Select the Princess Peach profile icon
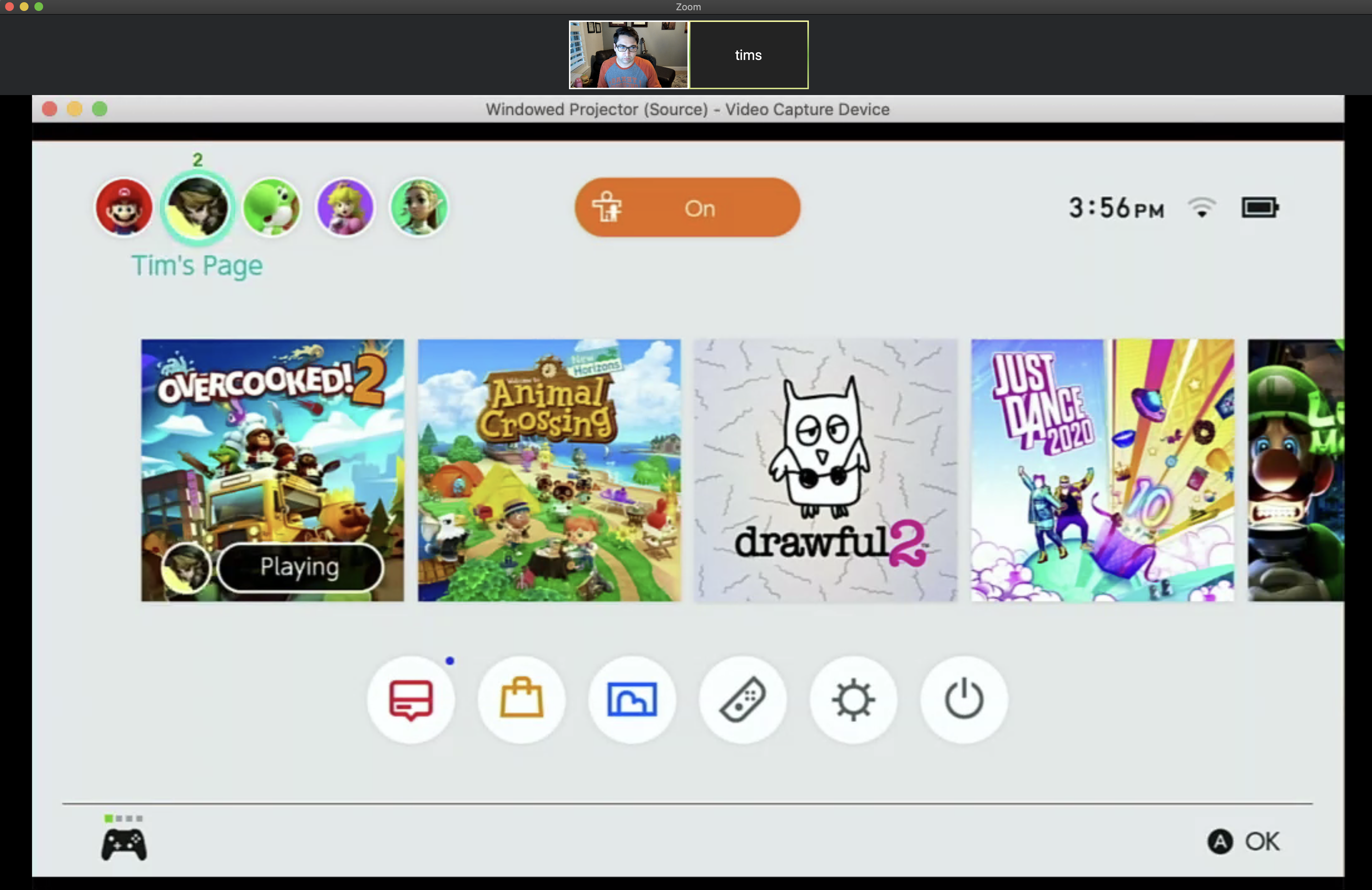Viewport: 1372px width, 890px height. (x=345, y=207)
